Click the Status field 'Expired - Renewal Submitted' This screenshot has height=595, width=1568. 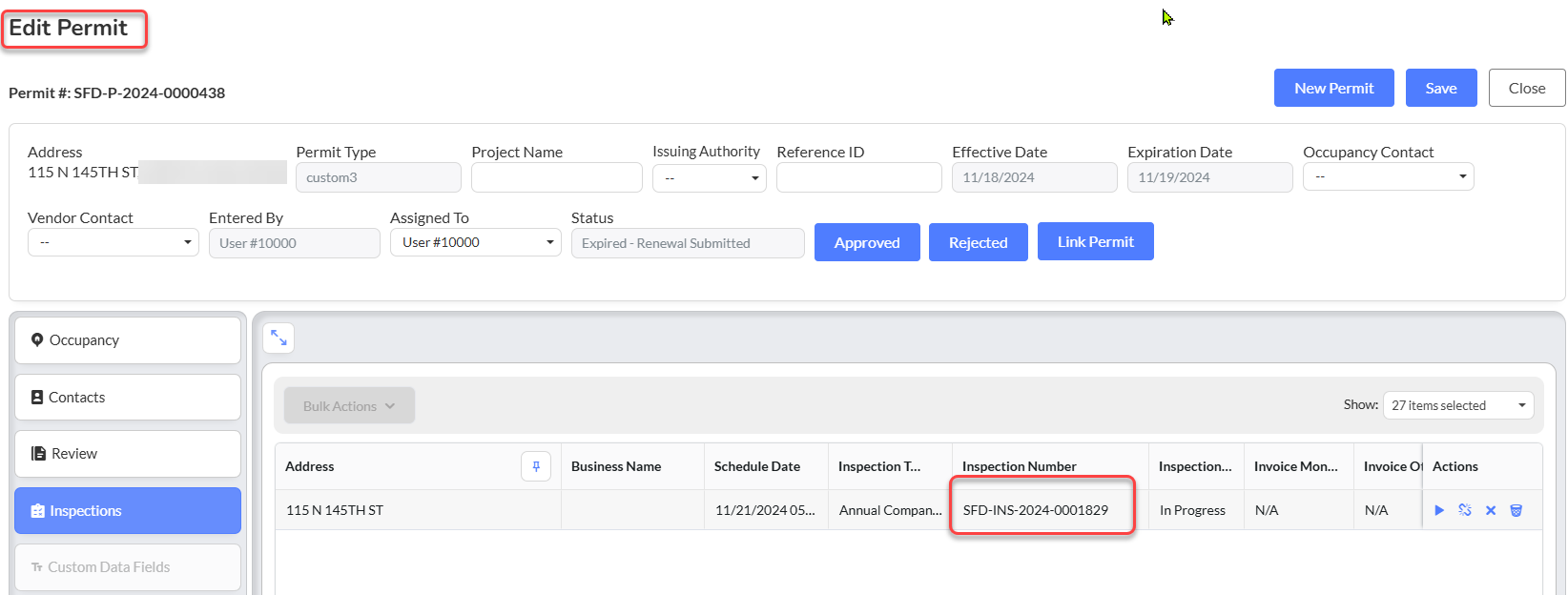click(x=688, y=243)
